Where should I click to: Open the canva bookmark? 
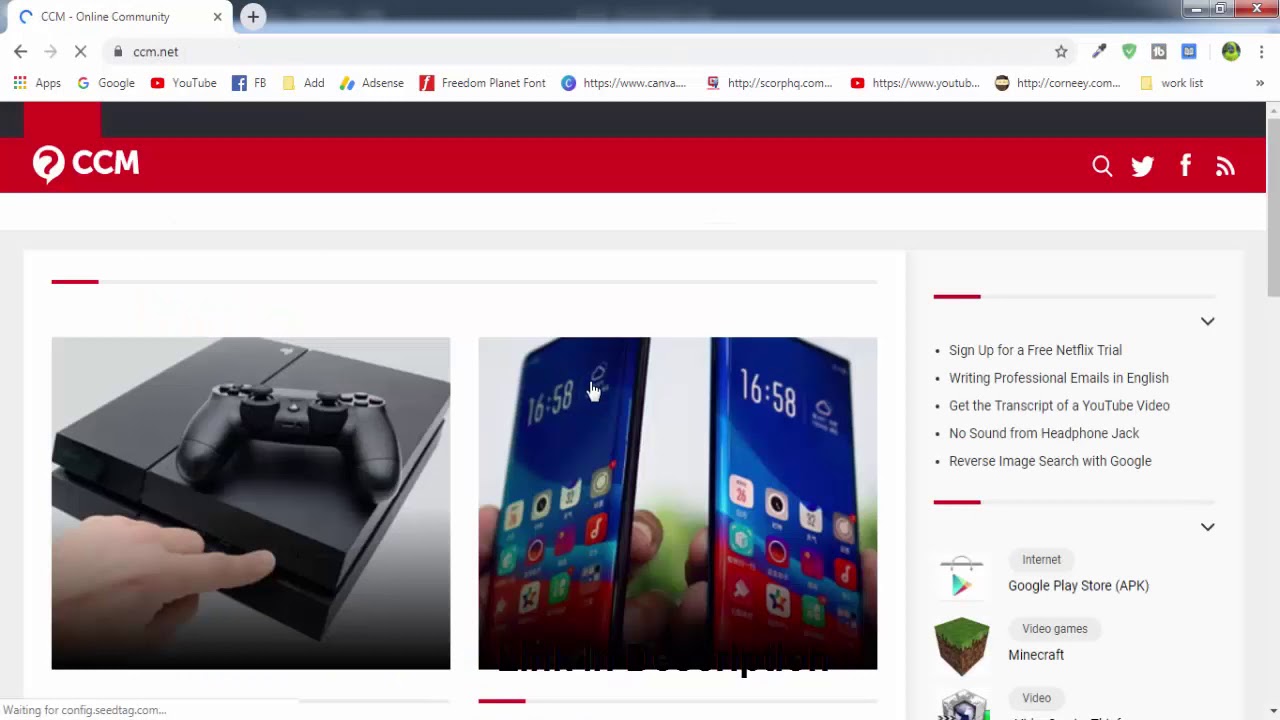(x=624, y=83)
